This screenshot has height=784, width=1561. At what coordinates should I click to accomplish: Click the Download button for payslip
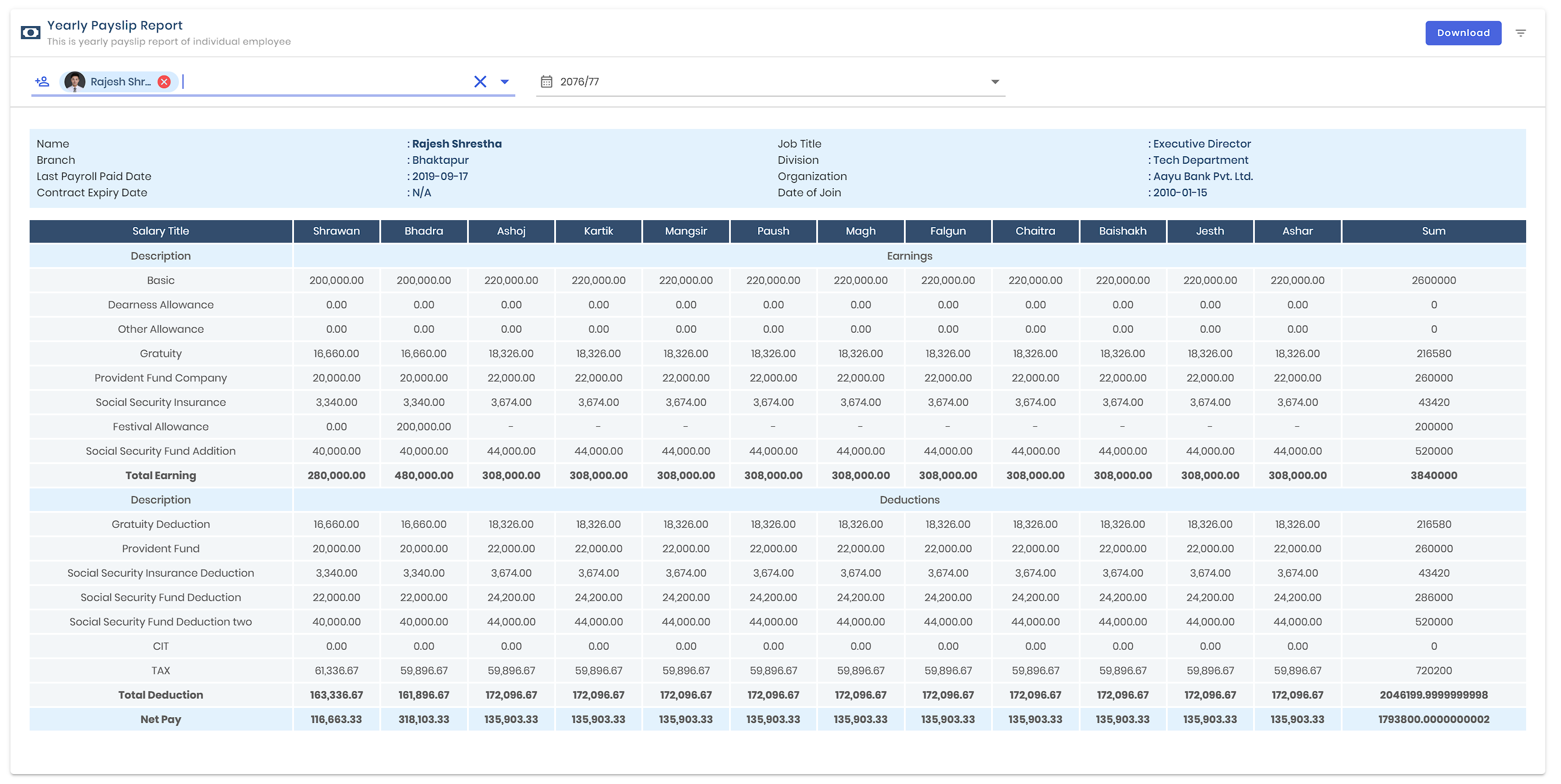(1463, 33)
